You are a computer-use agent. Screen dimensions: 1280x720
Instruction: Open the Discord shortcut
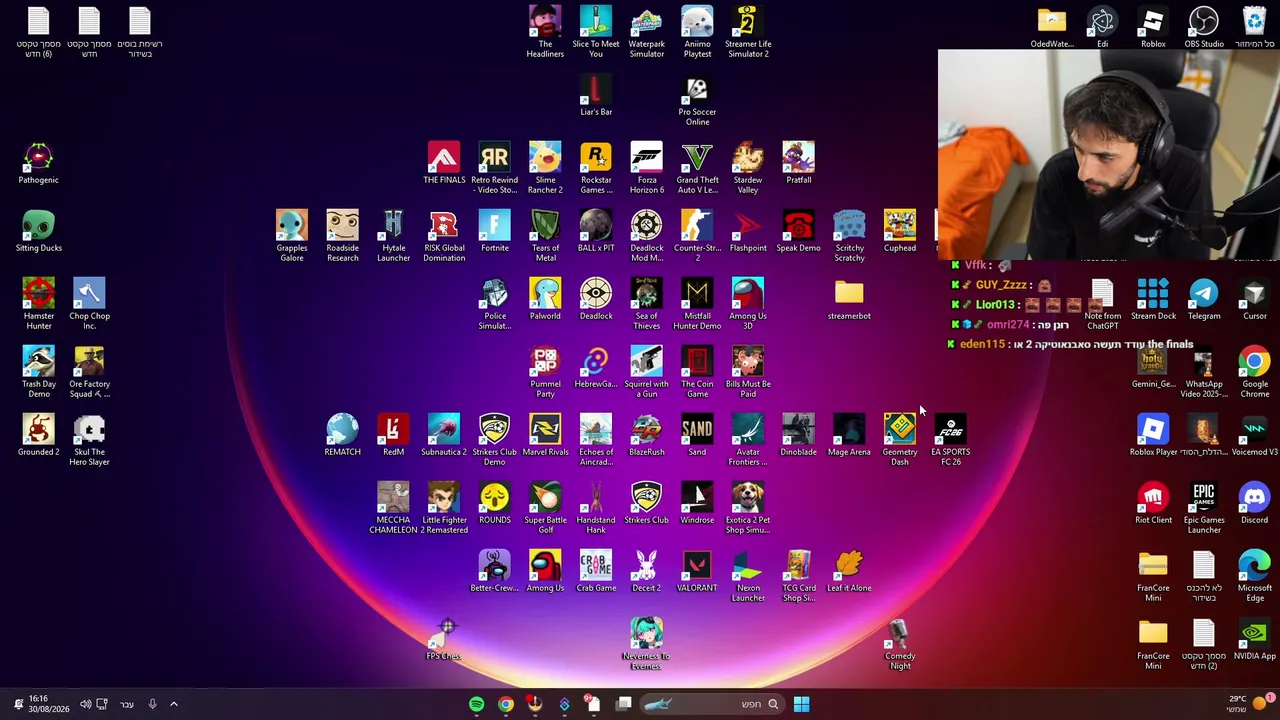(x=1254, y=504)
